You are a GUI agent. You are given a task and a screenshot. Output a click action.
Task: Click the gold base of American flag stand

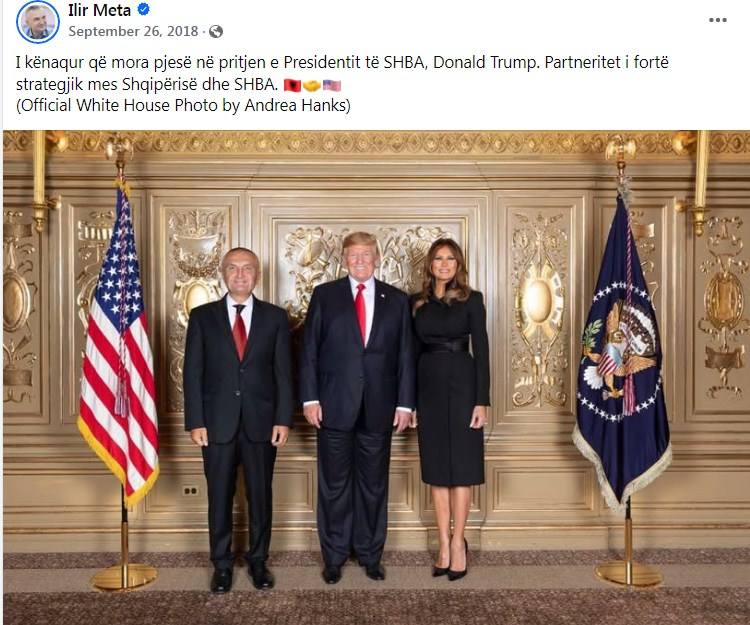pyautogui.click(x=124, y=577)
